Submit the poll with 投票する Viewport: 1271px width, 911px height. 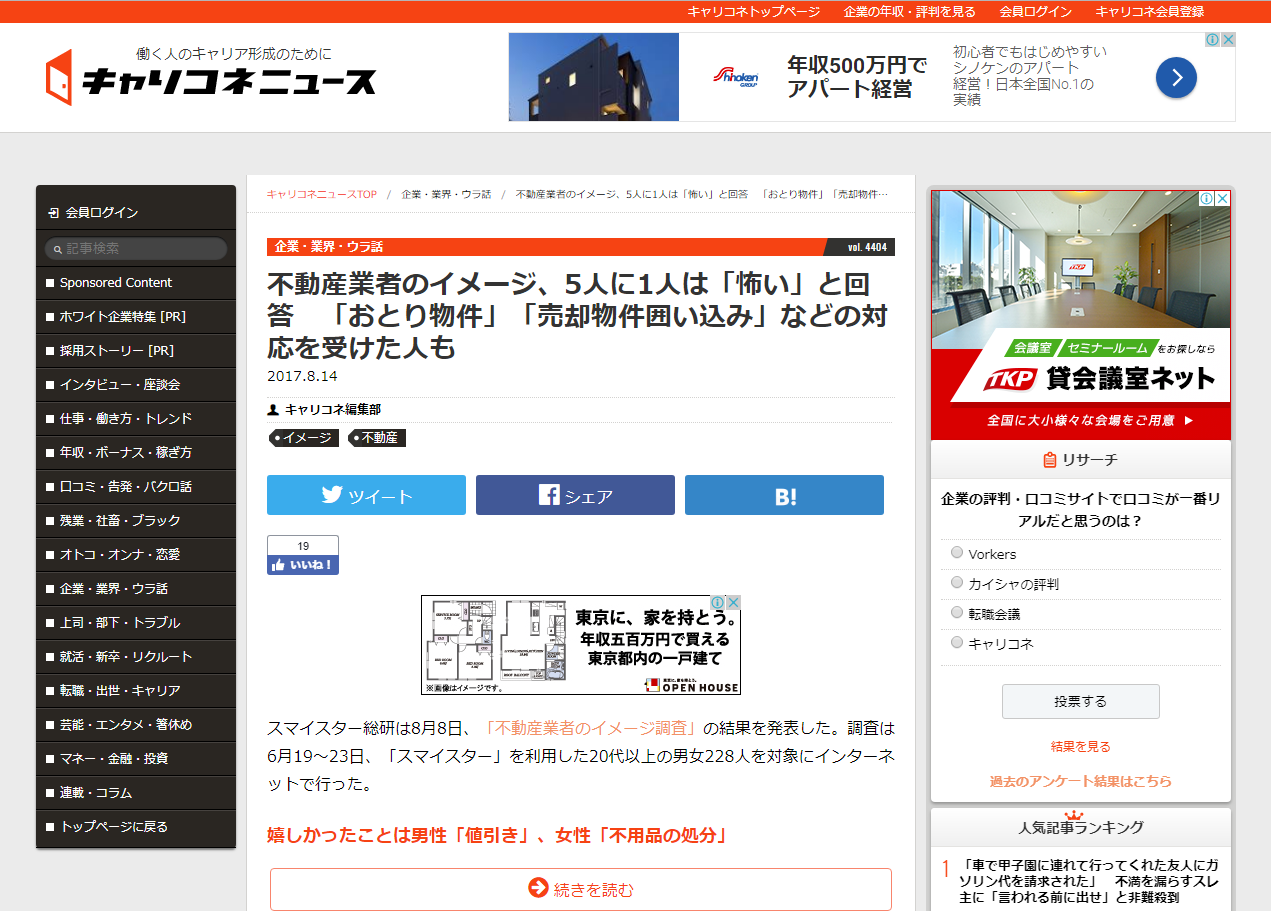coord(1080,701)
